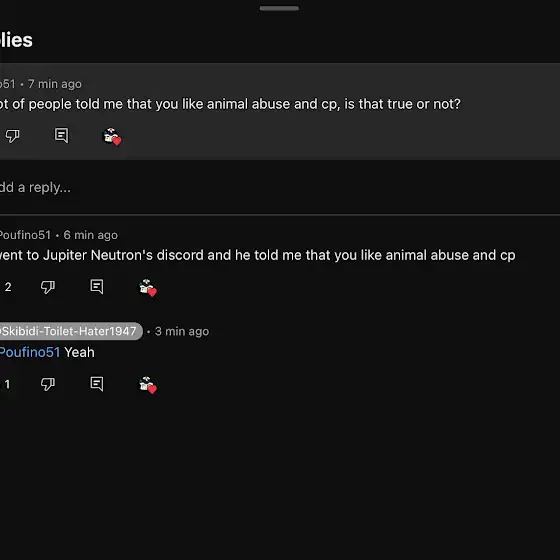Viewport: 560px width, 560px height.
Task: Dislike the "Yeah" reply
Action: [x=48, y=384]
